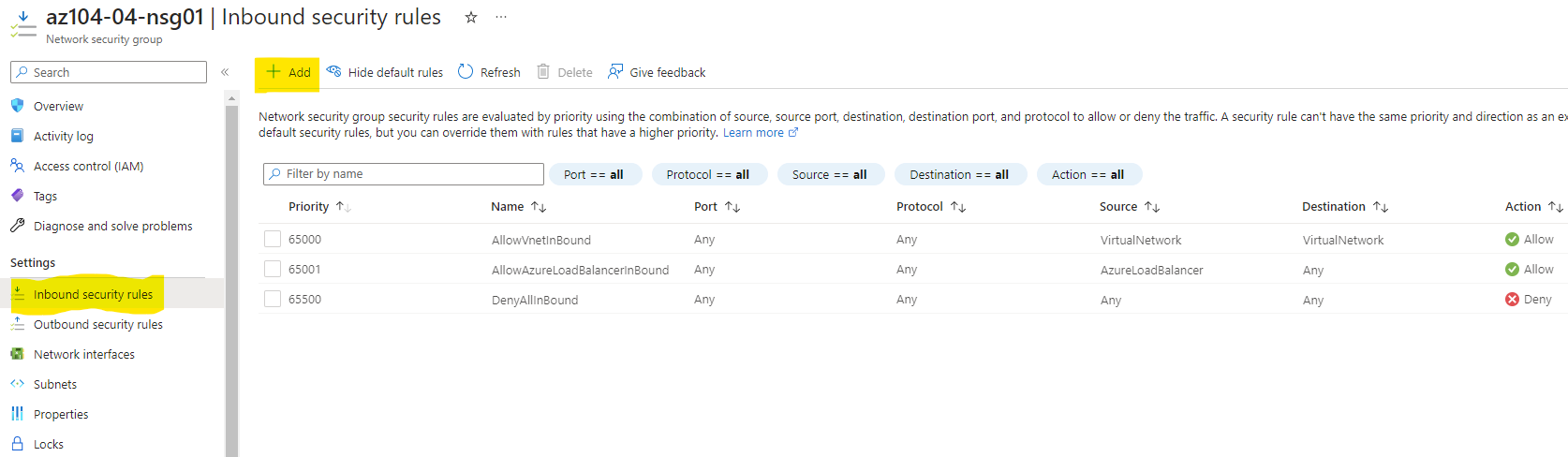Click the Subnets icon

click(x=17, y=384)
